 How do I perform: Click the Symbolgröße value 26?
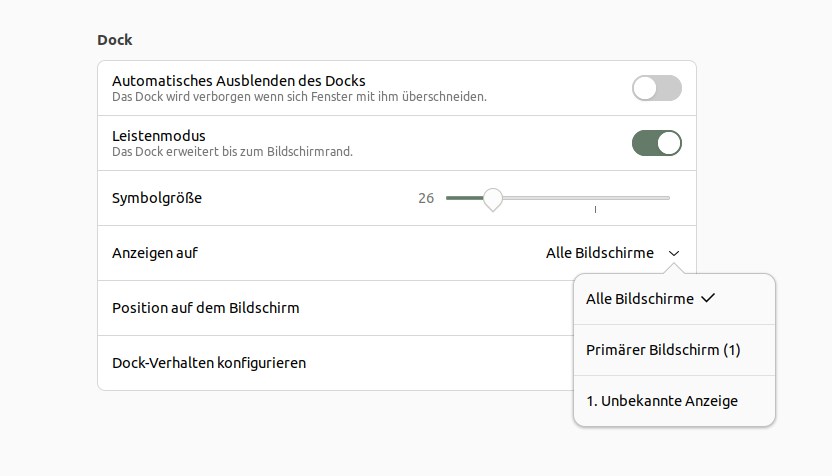426,198
